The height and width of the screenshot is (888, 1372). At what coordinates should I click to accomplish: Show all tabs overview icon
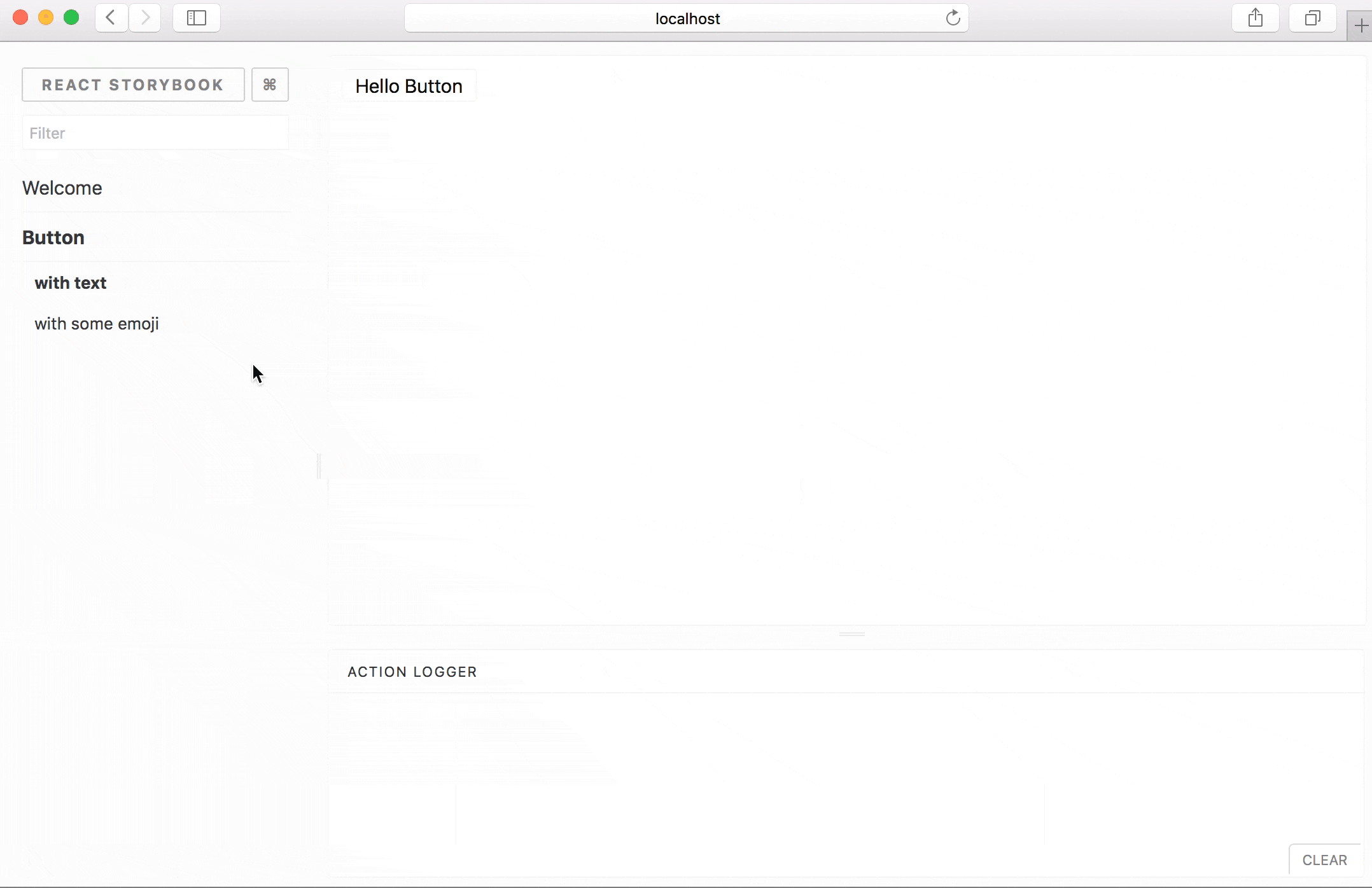[x=1312, y=18]
